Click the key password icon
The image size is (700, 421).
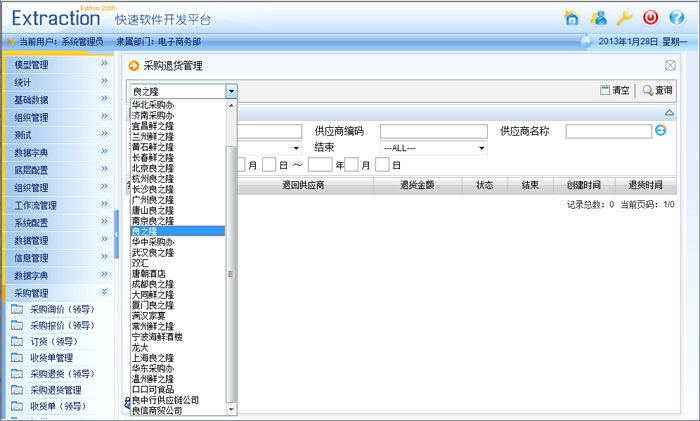coord(624,17)
